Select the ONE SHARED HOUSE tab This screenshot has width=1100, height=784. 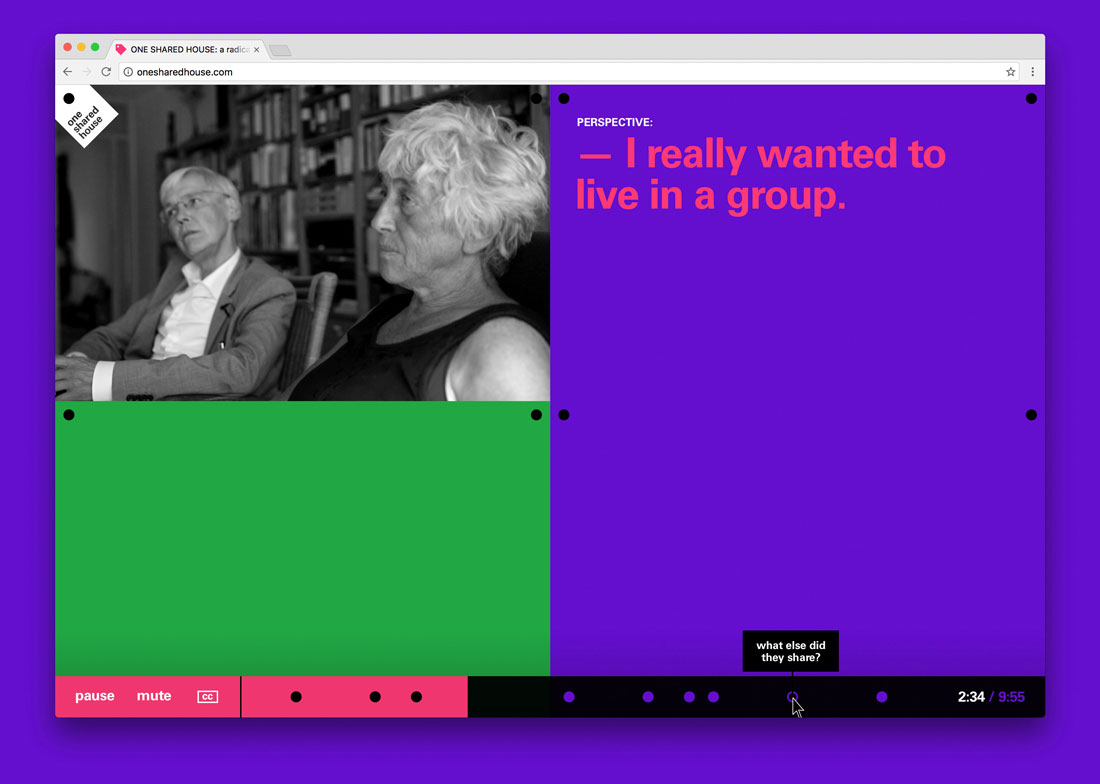point(188,50)
